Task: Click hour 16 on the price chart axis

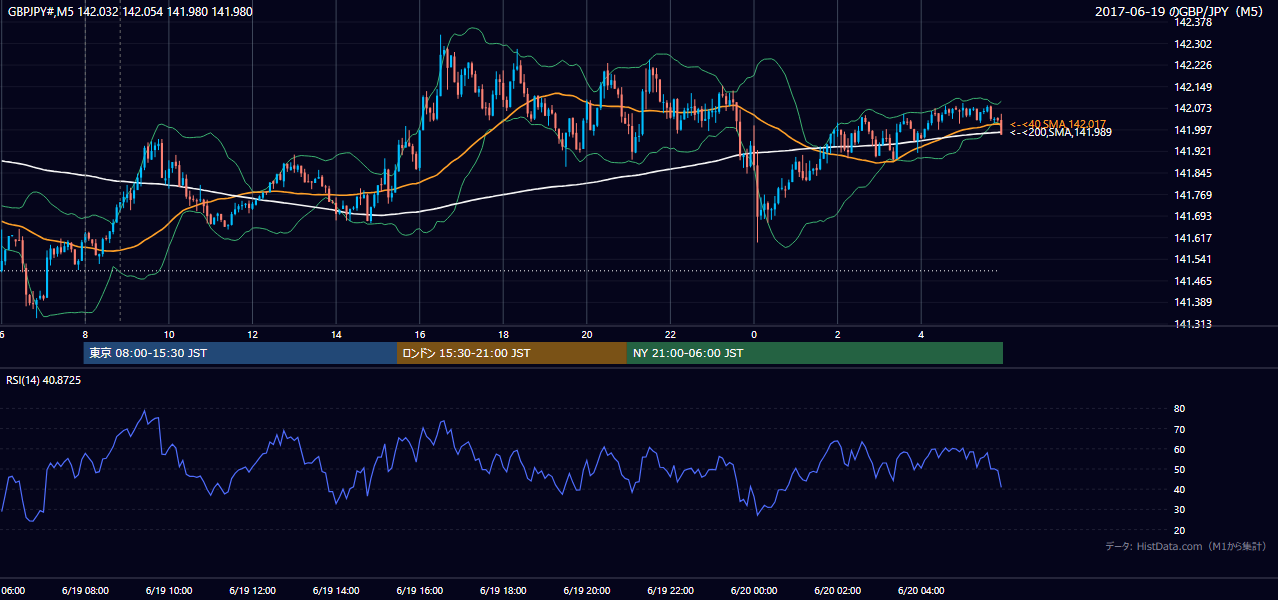Action: pyautogui.click(x=420, y=334)
